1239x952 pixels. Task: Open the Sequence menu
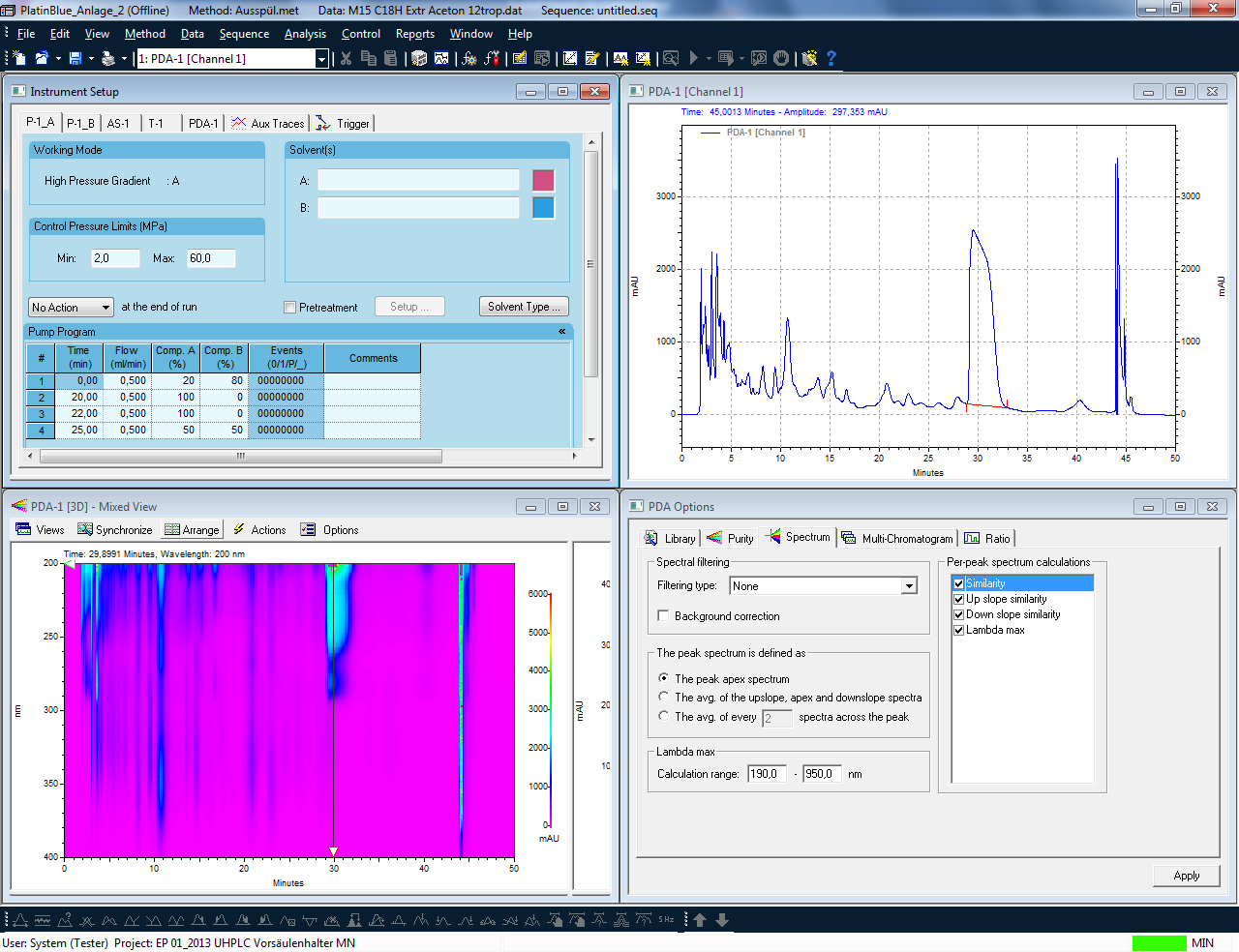244,34
